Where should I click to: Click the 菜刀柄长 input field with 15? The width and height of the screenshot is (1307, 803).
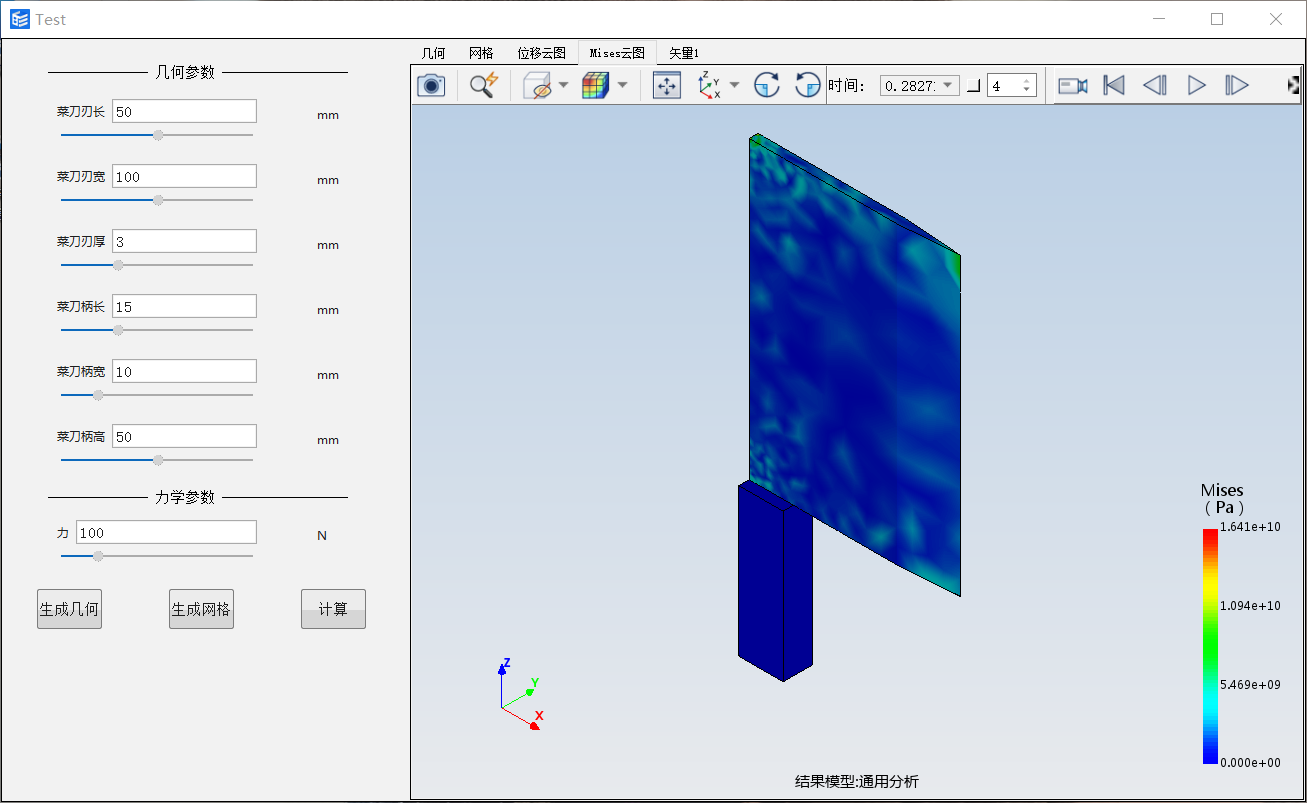[184, 306]
